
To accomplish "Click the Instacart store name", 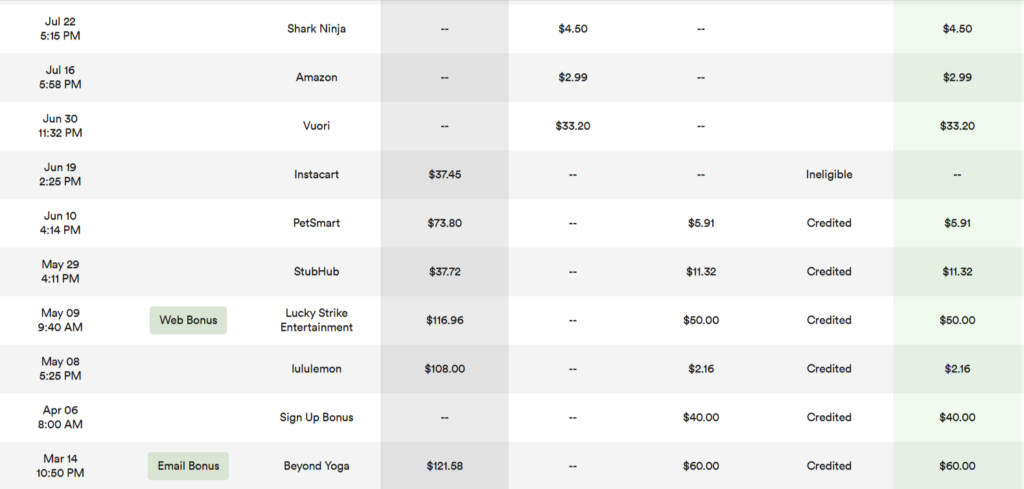I will tap(316, 174).
